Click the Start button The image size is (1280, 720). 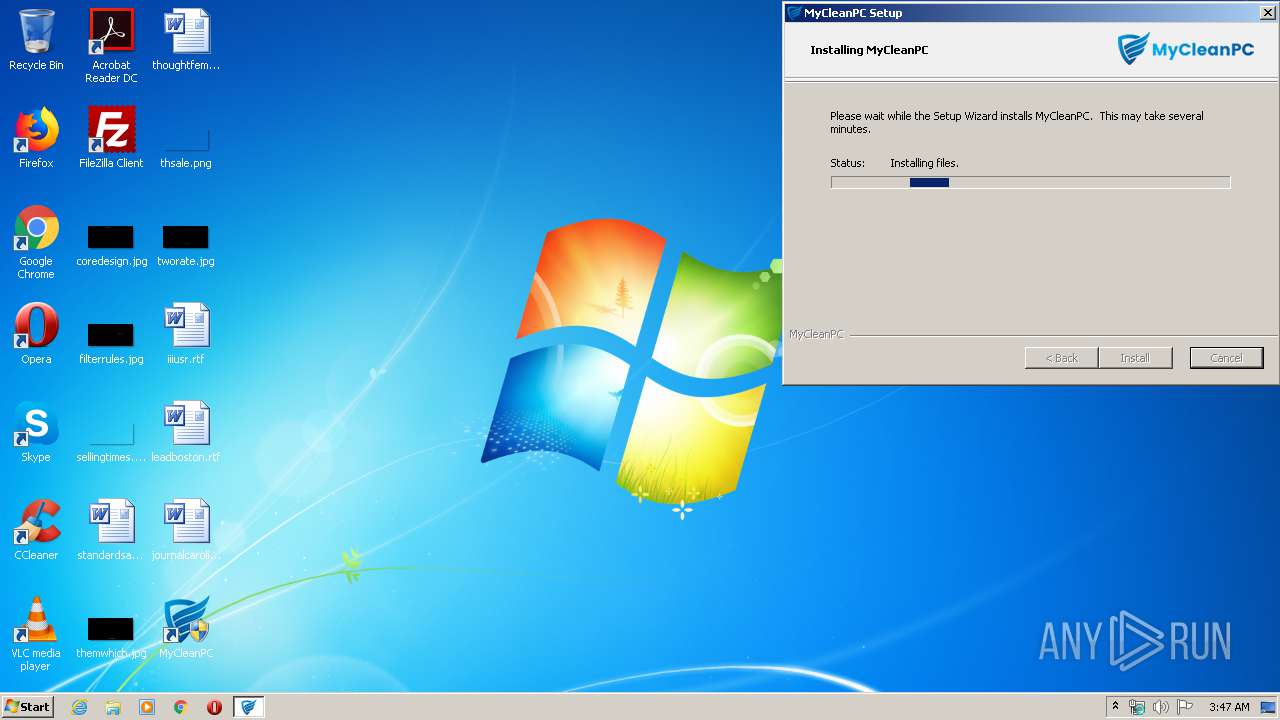27,707
